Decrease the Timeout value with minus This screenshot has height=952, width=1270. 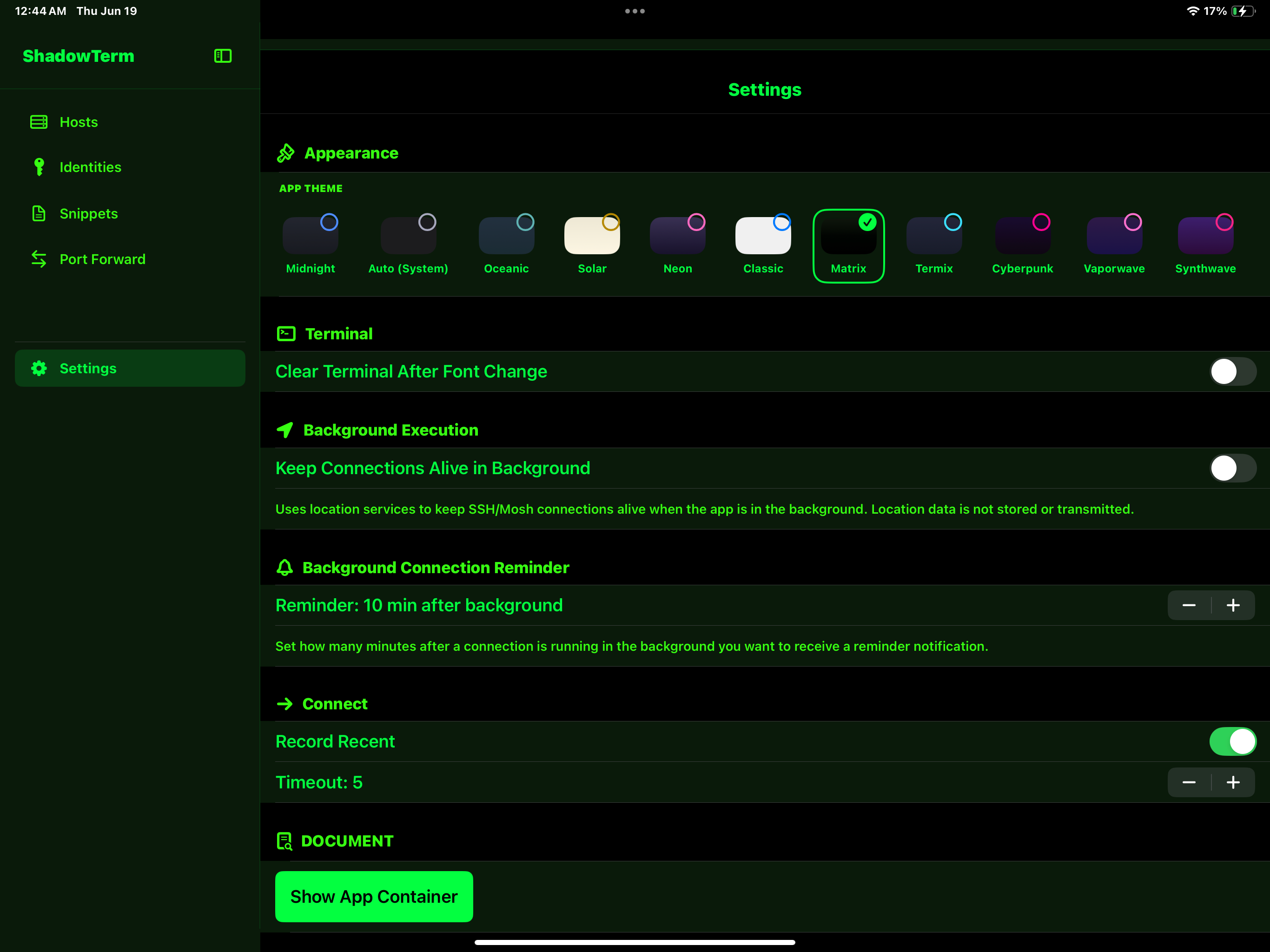(x=1189, y=783)
